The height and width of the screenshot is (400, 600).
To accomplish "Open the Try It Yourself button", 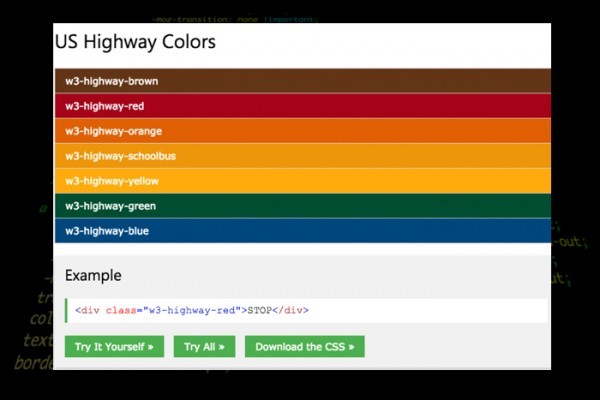I will point(114,346).
